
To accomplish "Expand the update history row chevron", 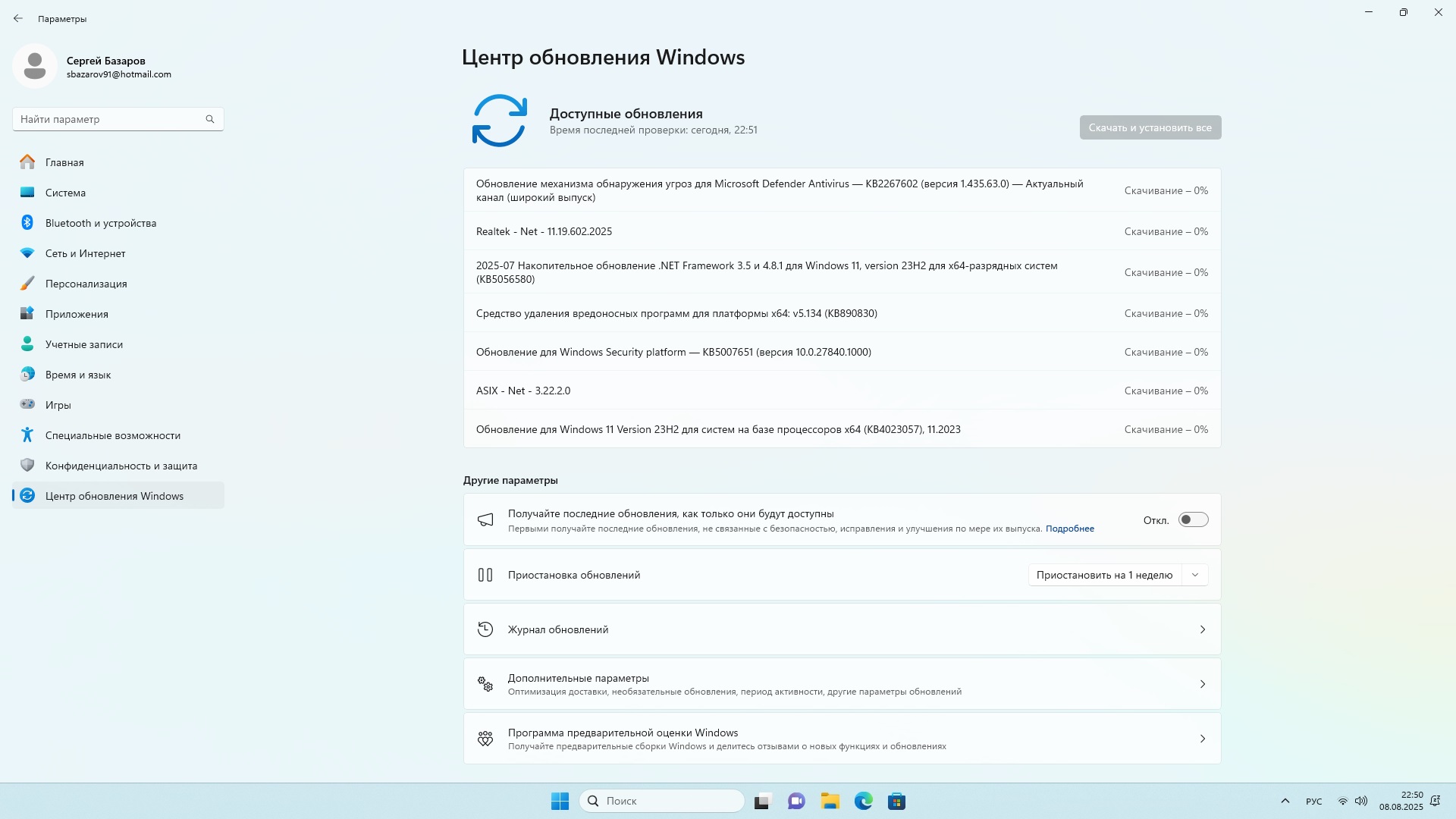I will [1202, 630].
